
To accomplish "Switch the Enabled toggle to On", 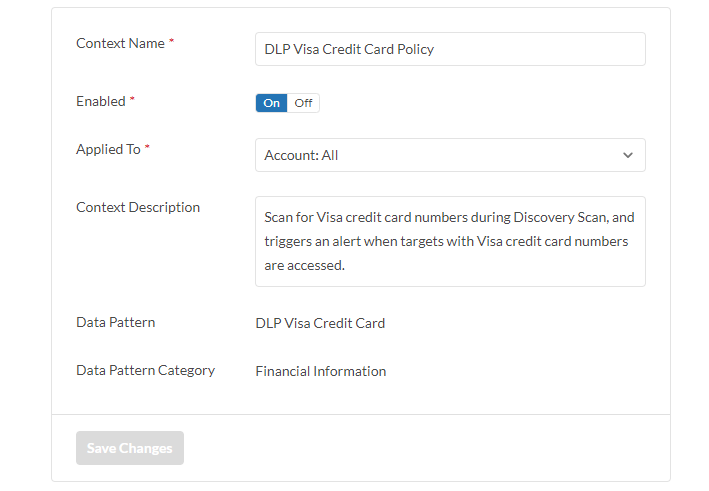I will (271, 103).
